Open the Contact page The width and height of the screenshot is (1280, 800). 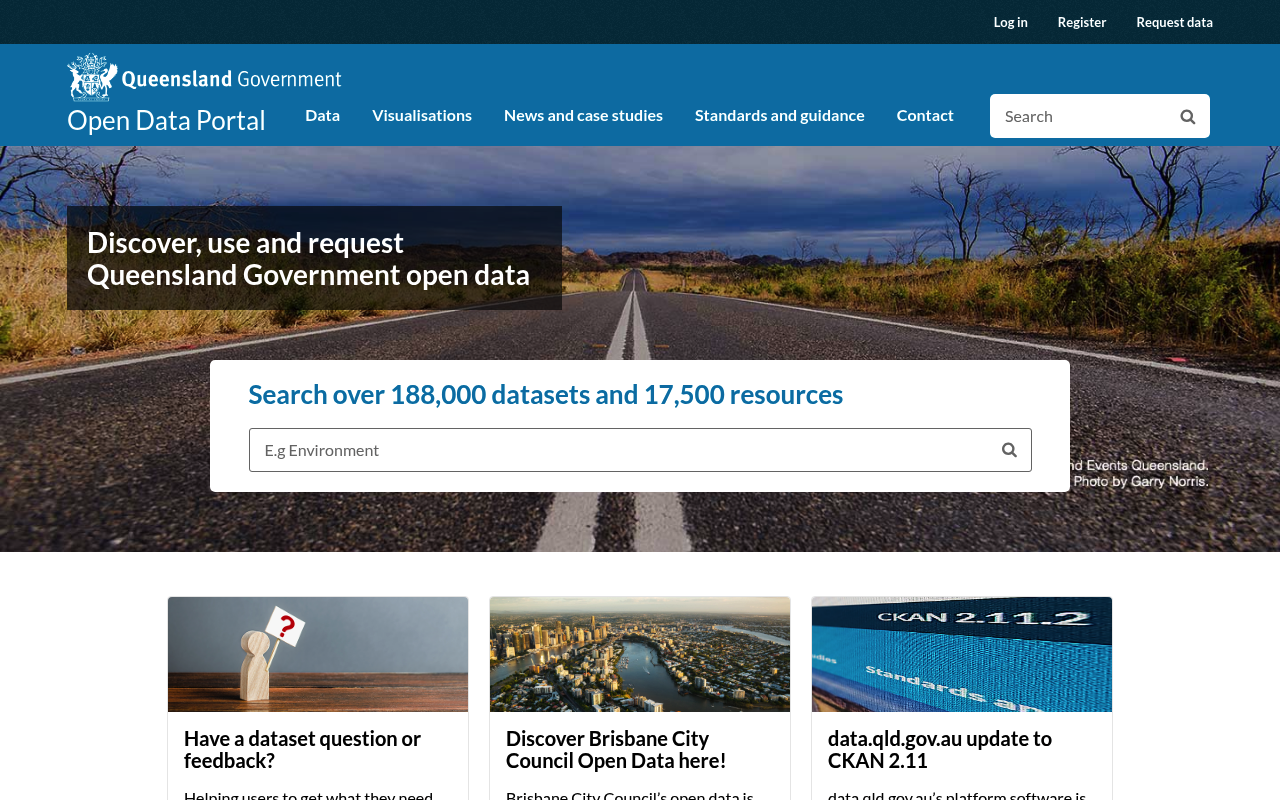pyautogui.click(x=925, y=115)
